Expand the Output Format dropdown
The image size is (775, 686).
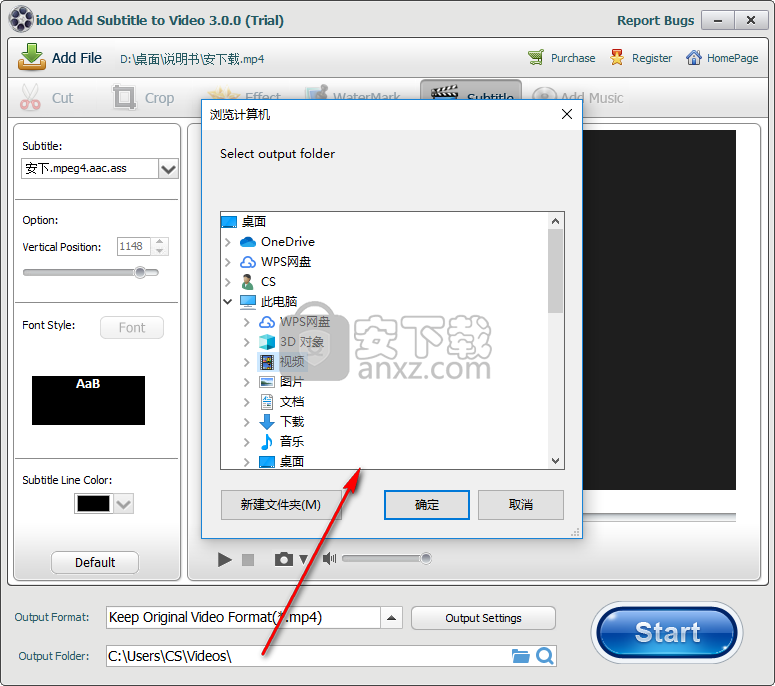391,618
